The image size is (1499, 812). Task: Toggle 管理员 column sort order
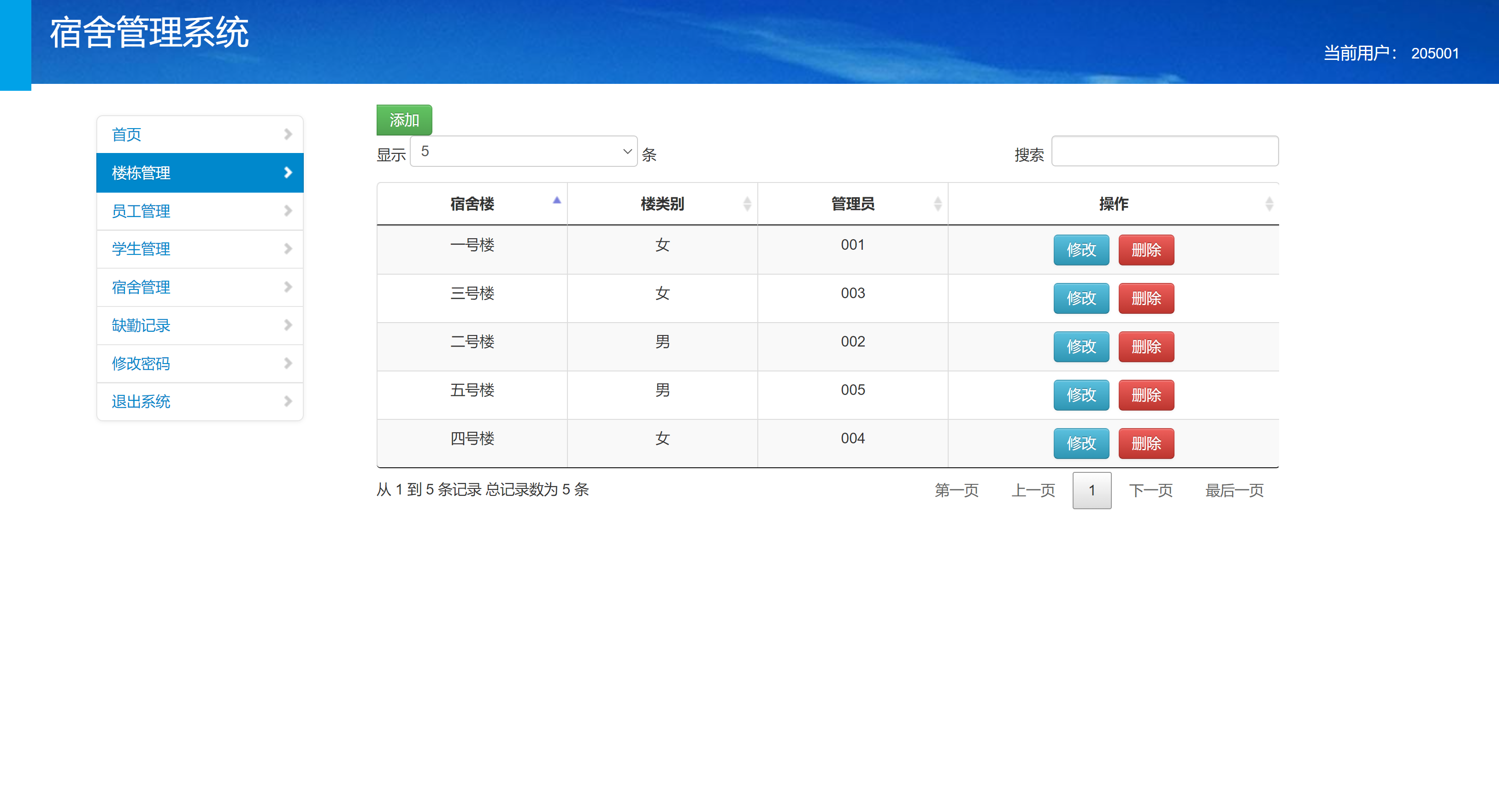pyautogui.click(x=938, y=204)
